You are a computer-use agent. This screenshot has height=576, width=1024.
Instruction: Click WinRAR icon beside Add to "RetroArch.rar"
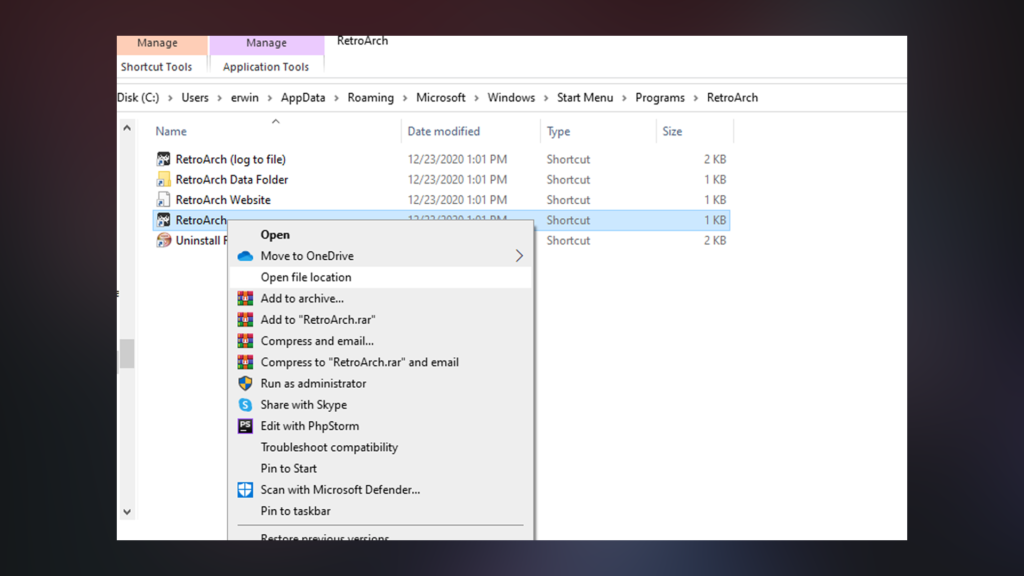[245, 320]
